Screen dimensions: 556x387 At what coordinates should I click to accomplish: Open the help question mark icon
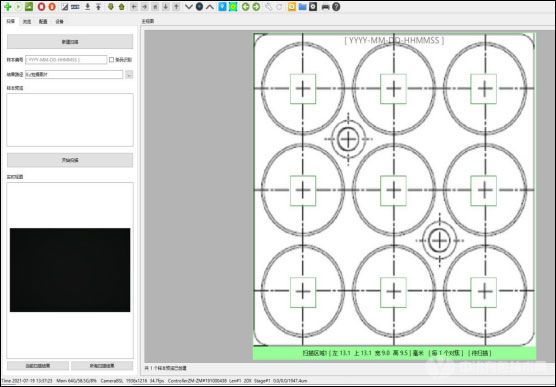(x=336, y=6)
